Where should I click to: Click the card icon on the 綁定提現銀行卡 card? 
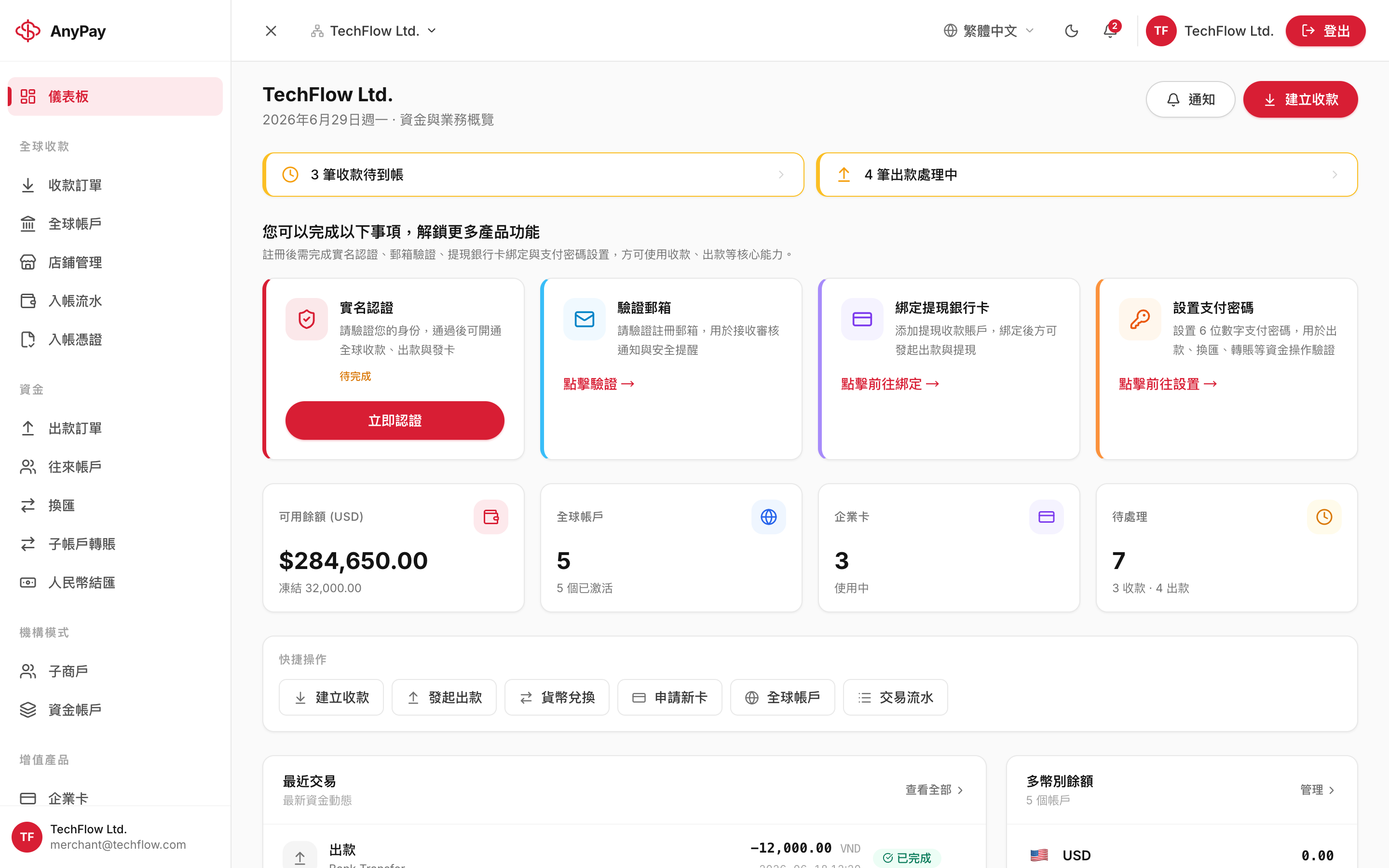pyautogui.click(x=862, y=319)
